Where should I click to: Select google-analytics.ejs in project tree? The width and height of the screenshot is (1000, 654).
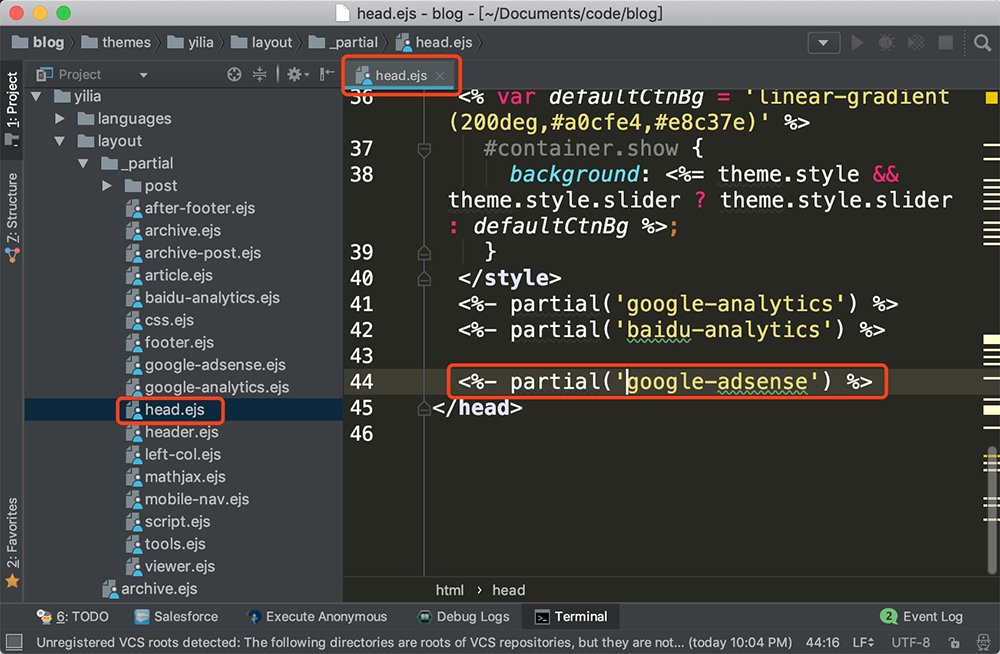pyautogui.click(x=207, y=387)
